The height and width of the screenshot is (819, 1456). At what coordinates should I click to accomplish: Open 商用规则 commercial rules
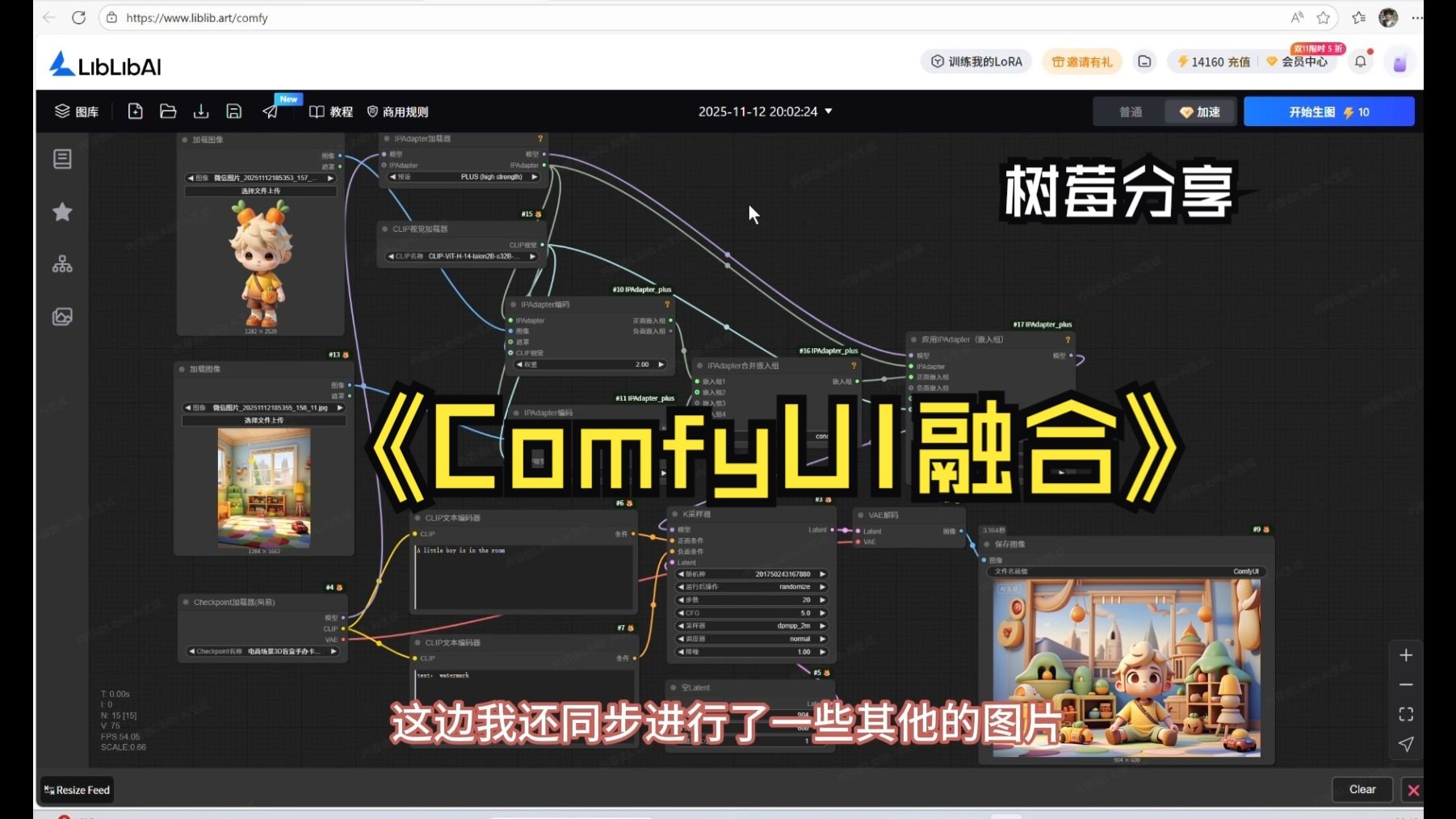point(397,111)
